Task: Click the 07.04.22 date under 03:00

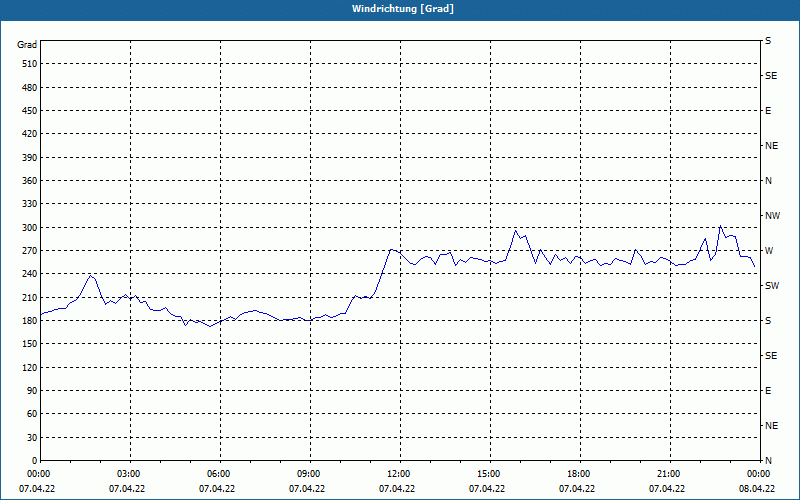Action: click(x=127, y=489)
